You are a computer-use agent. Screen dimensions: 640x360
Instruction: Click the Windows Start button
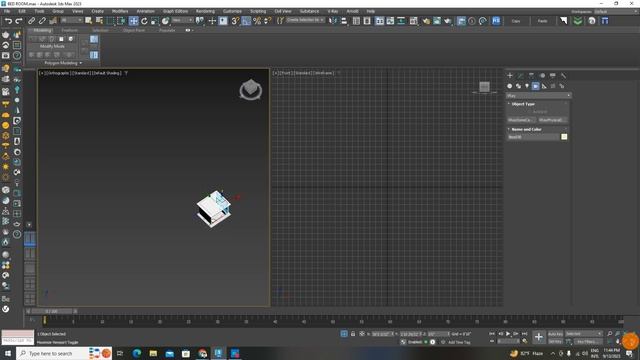pos(8,353)
